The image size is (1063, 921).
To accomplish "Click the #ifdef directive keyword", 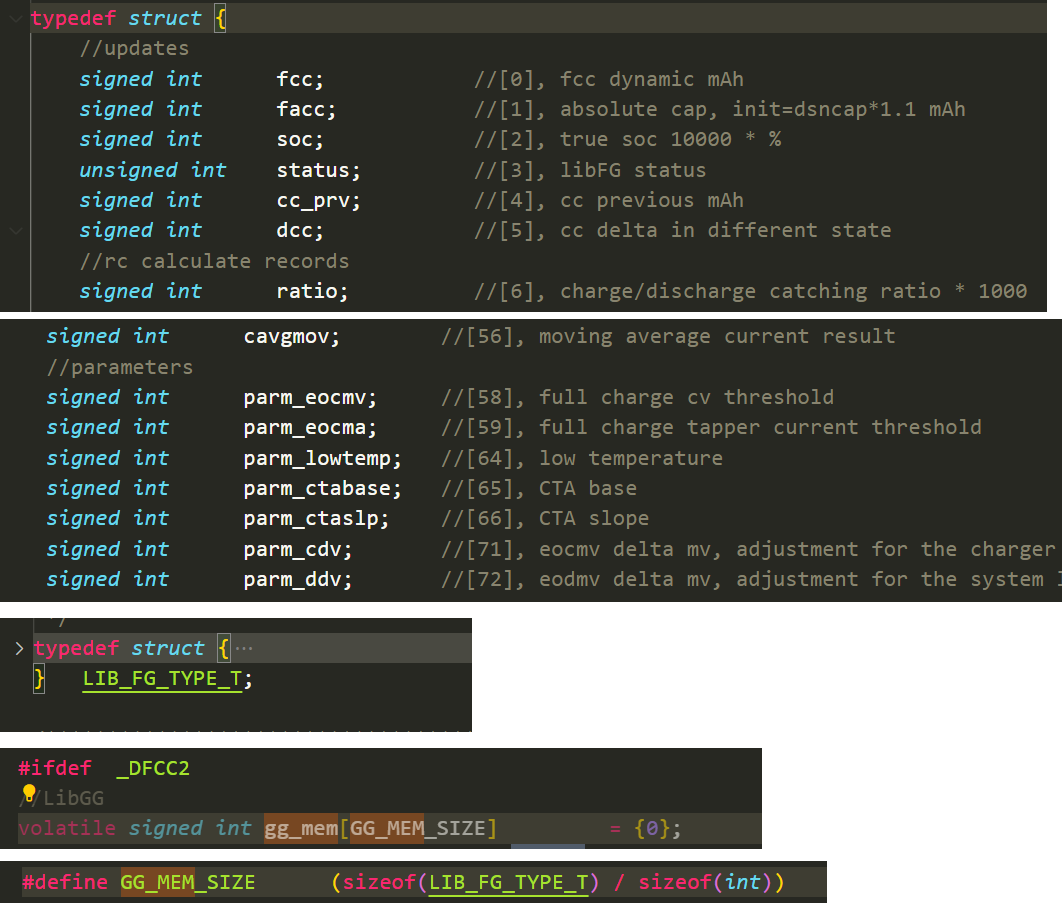I will point(55,768).
